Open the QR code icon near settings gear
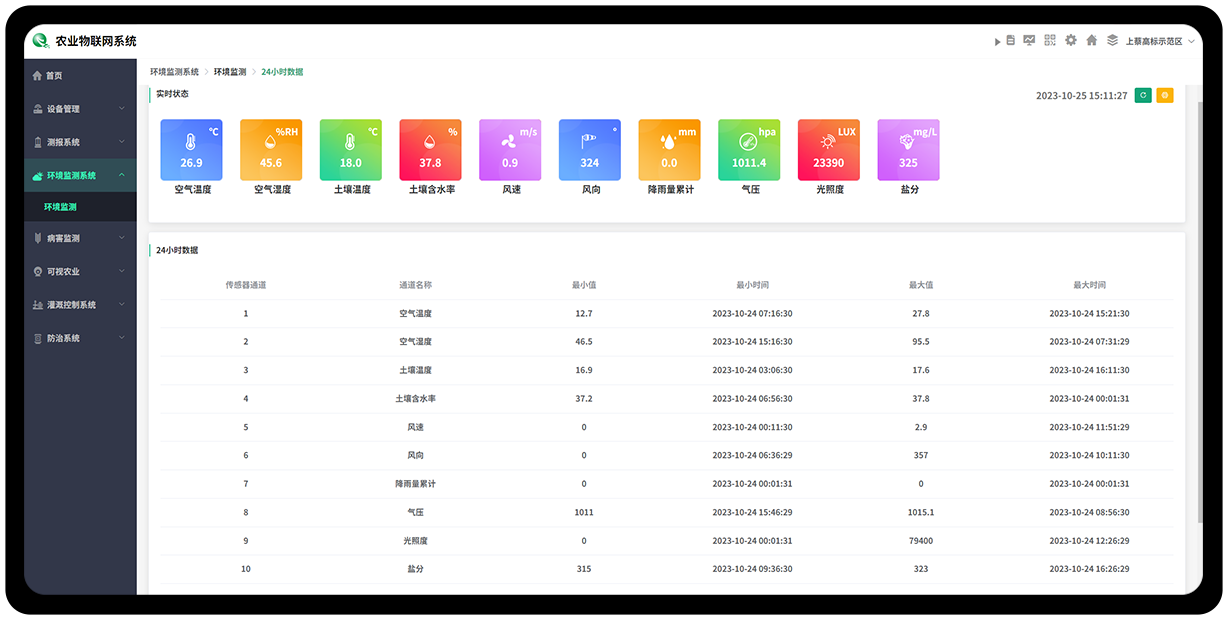1228x620 pixels. [x=1050, y=40]
